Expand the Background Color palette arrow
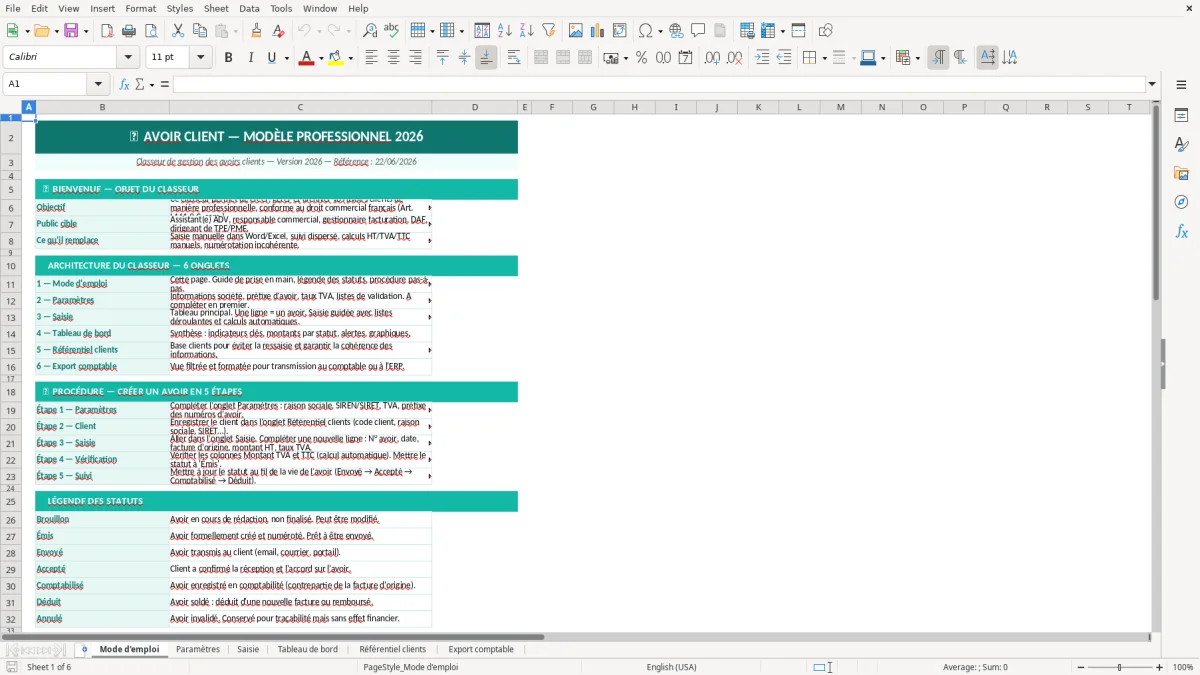 coord(350,58)
